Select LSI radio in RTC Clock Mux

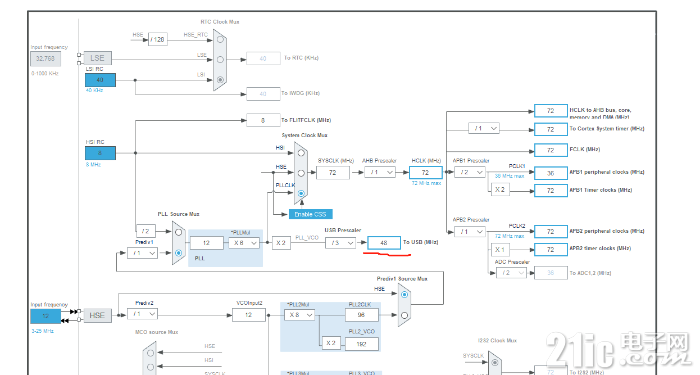point(220,79)
